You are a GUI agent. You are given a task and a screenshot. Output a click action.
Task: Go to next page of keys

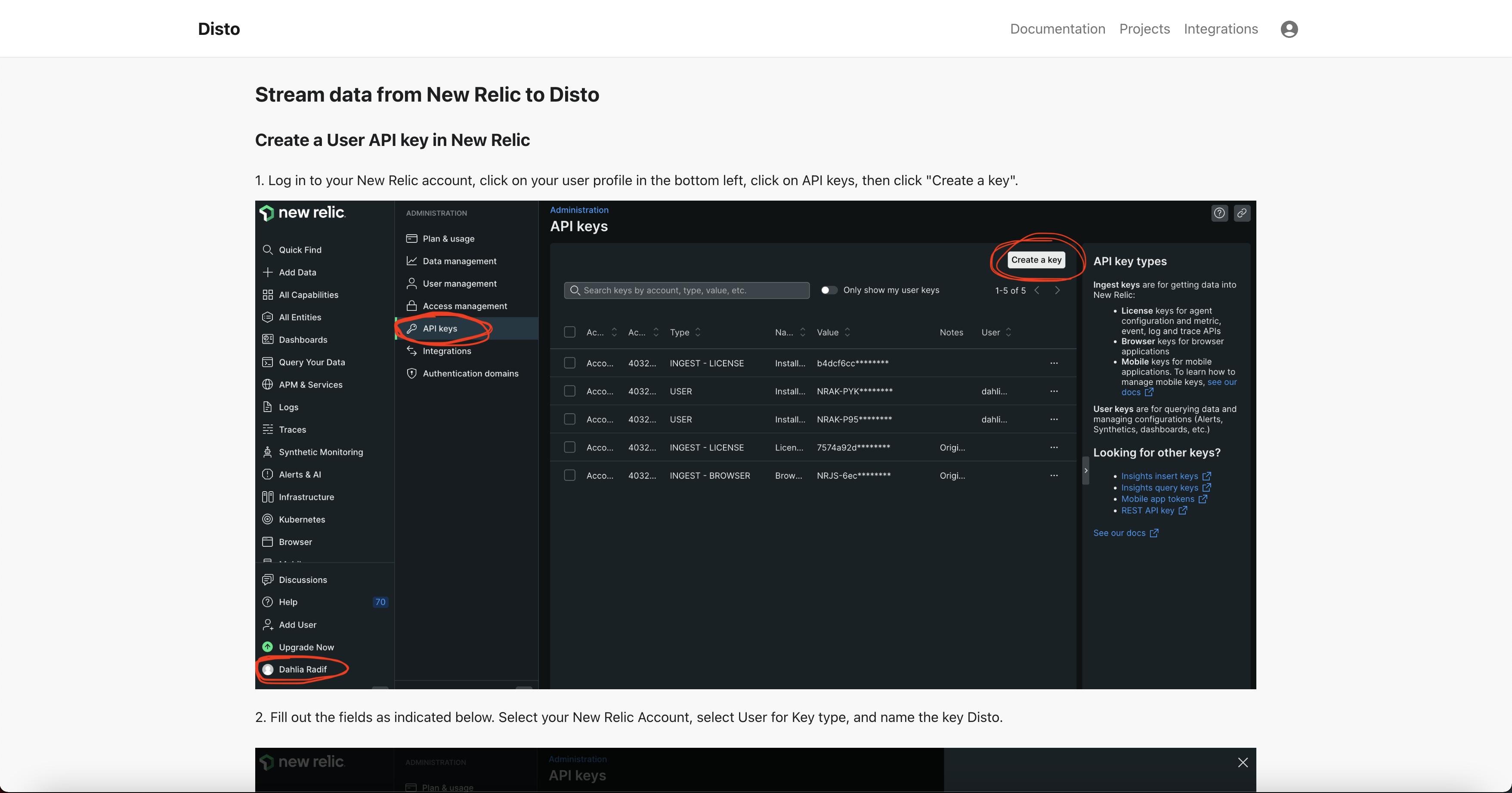click(x=1057, y=290)
